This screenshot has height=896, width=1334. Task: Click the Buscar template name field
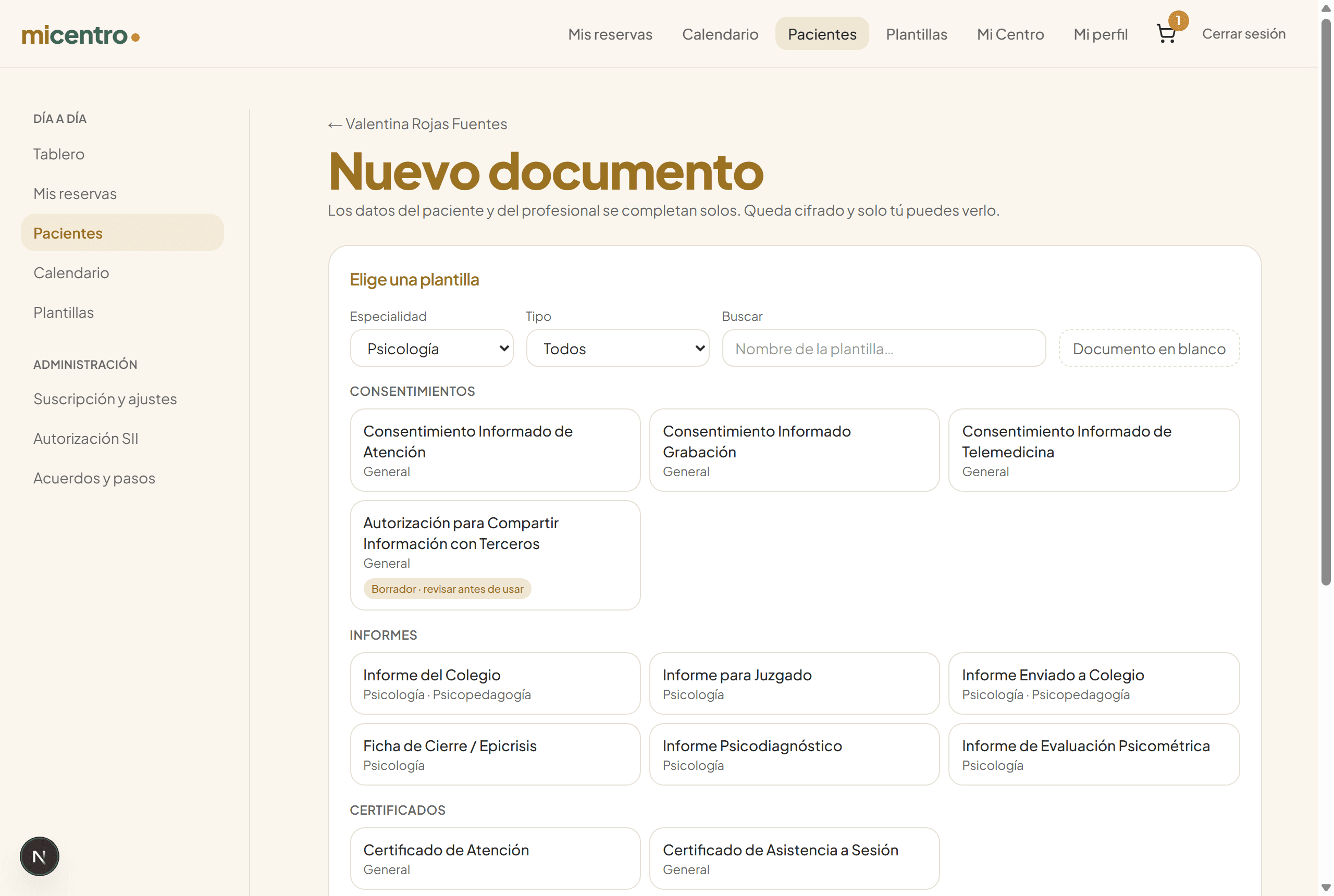[884, 348]
